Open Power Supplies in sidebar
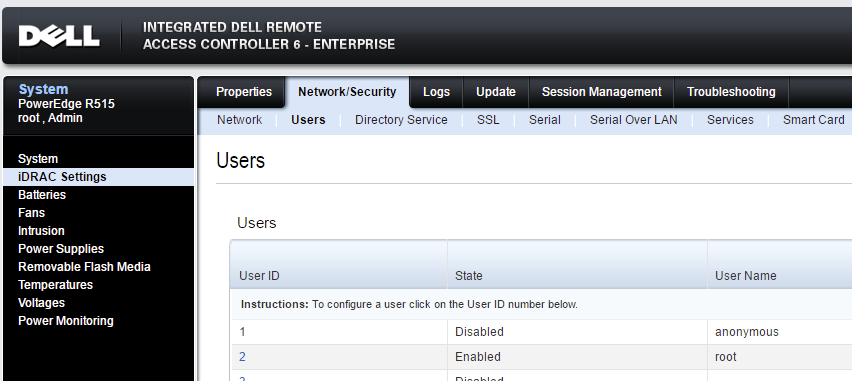Viewport: 852px width, 381px height. [x=61, y=248]
